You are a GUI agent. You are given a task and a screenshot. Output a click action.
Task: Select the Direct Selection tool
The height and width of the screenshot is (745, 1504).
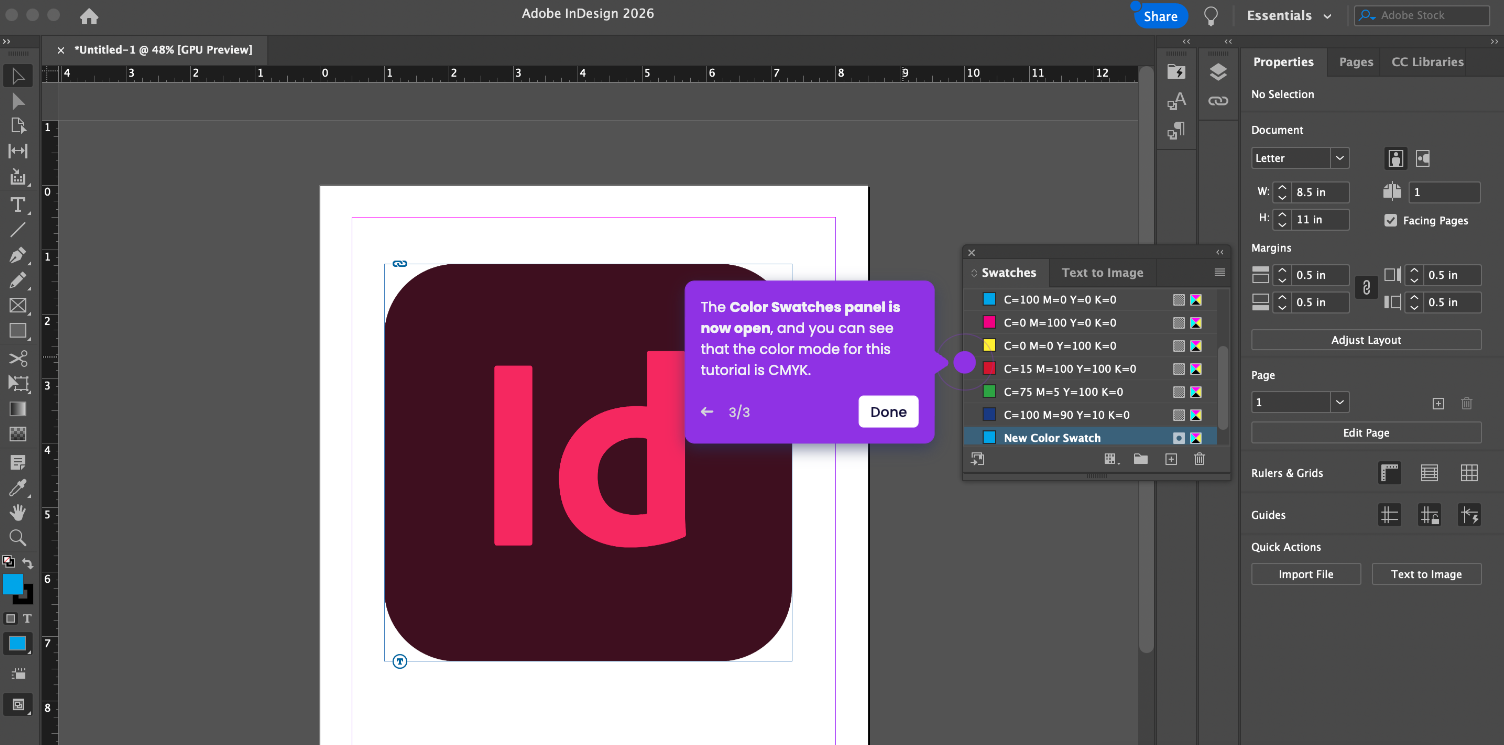pyautogui.click(x=17, y=101)
